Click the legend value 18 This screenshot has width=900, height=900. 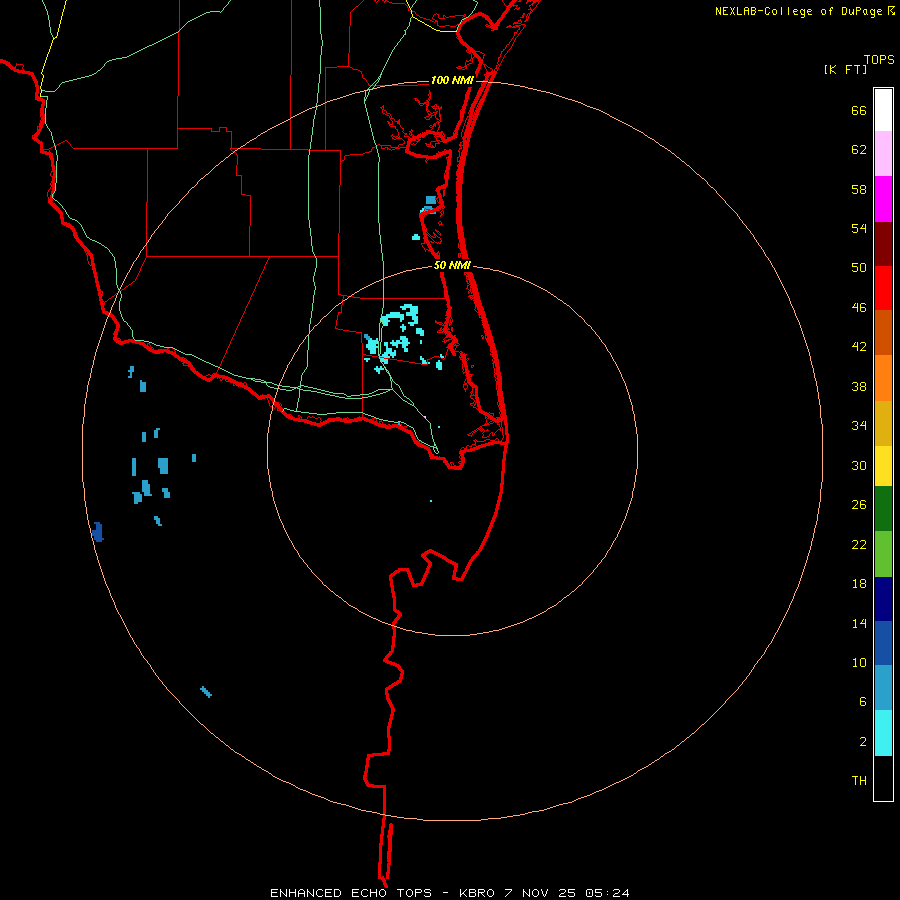[x=859, y=584]
